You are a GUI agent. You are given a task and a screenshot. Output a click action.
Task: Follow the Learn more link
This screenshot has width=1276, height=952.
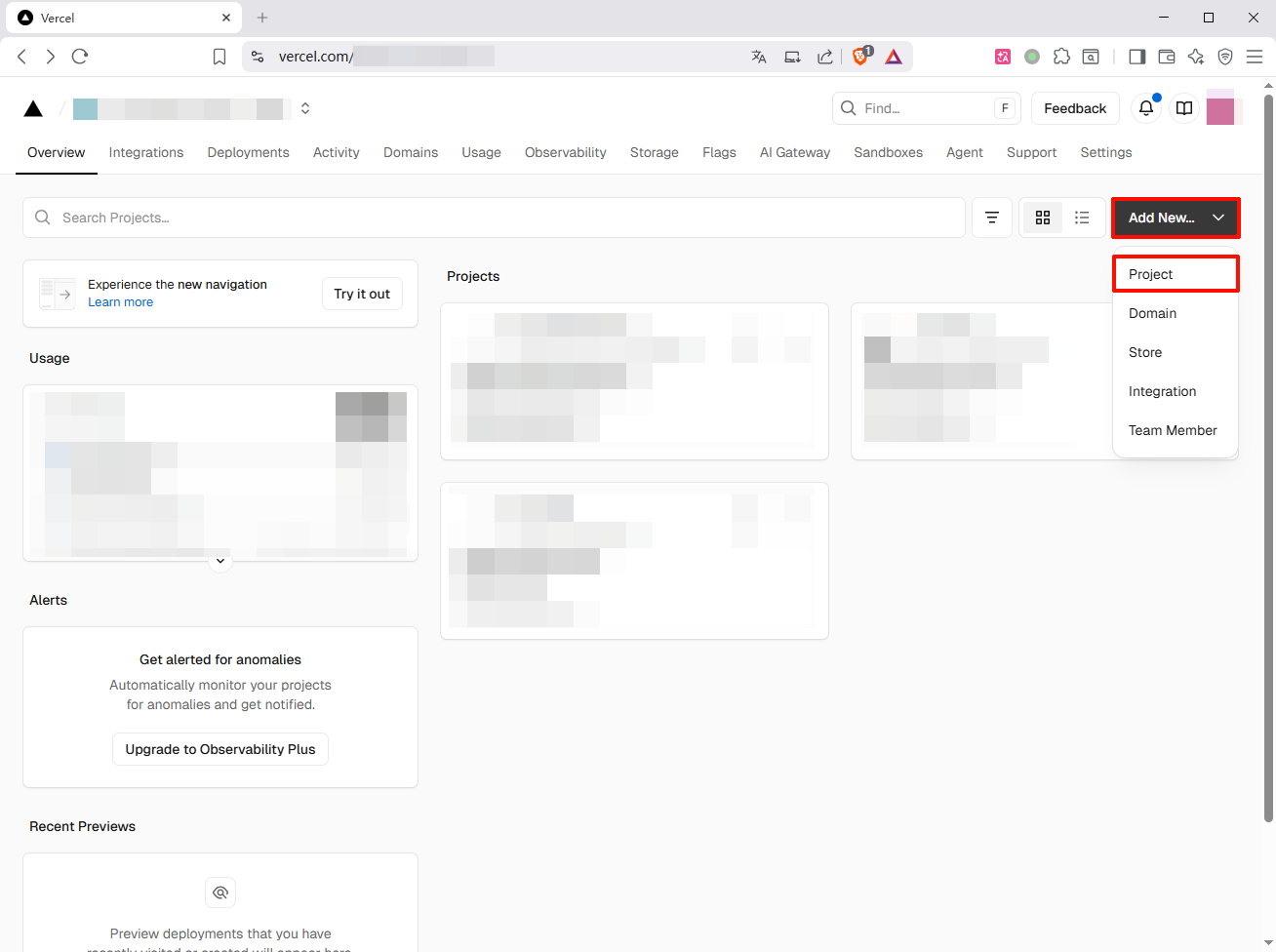(120, 302)
